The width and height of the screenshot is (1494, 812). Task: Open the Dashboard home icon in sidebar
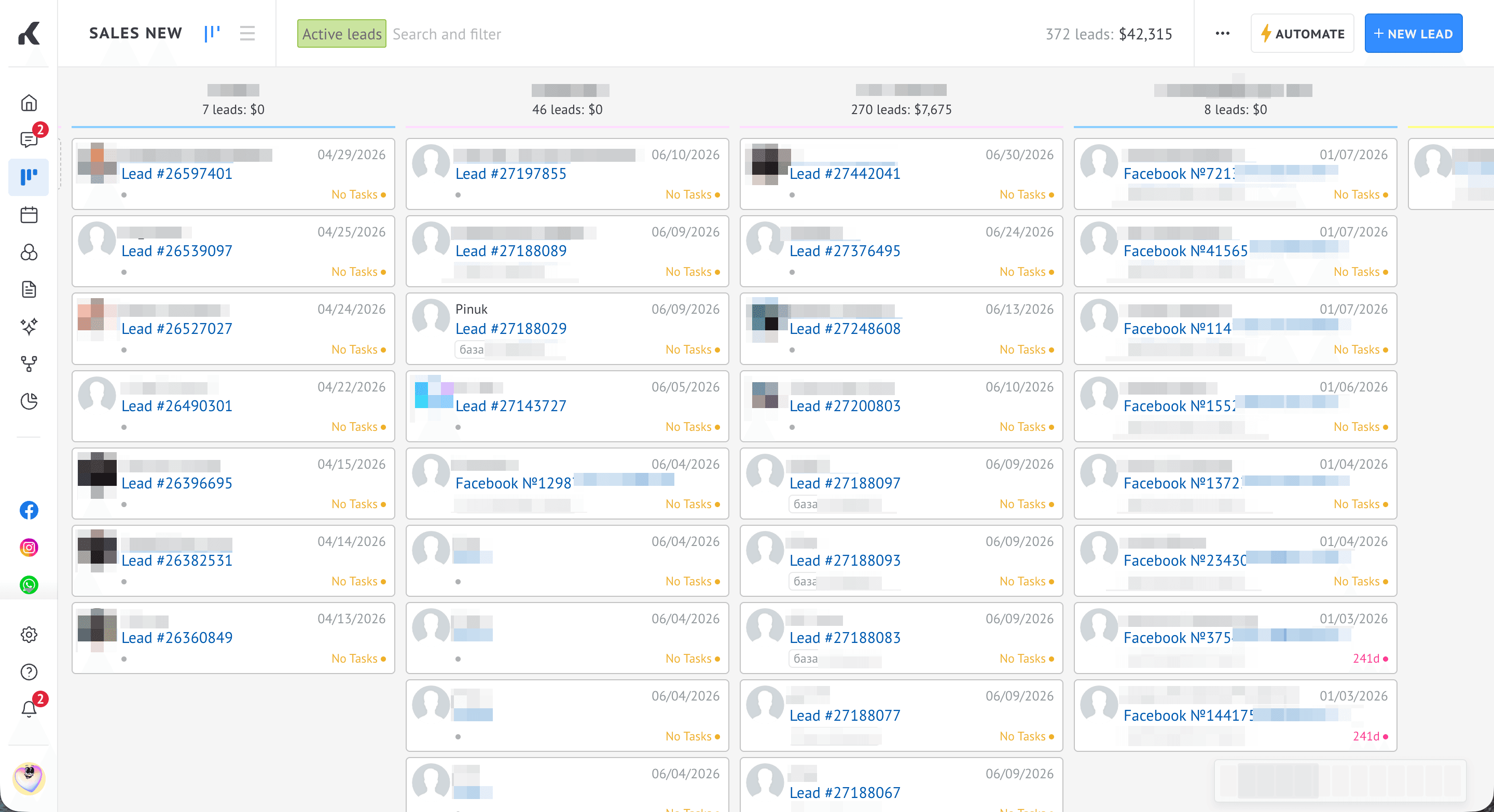29,103
